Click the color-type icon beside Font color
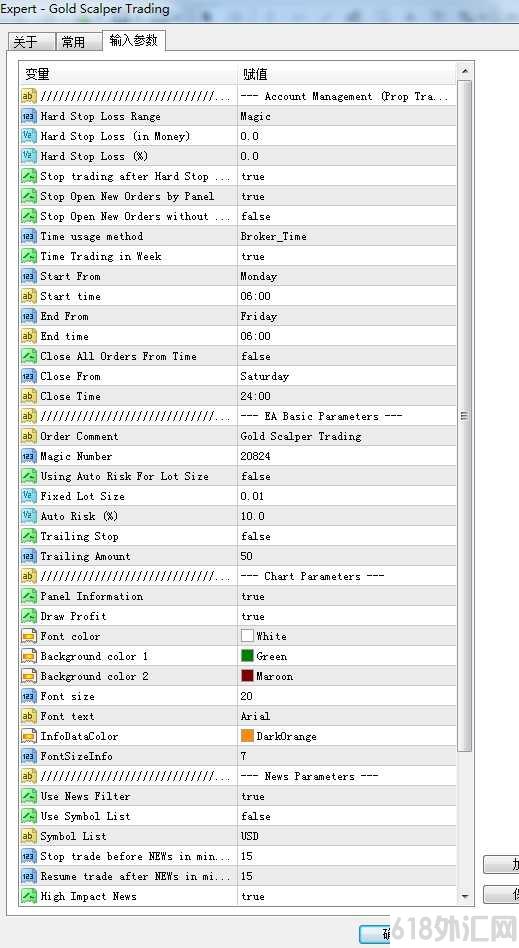The width and height of the screenshot is (519, 948). coord(28,636)
